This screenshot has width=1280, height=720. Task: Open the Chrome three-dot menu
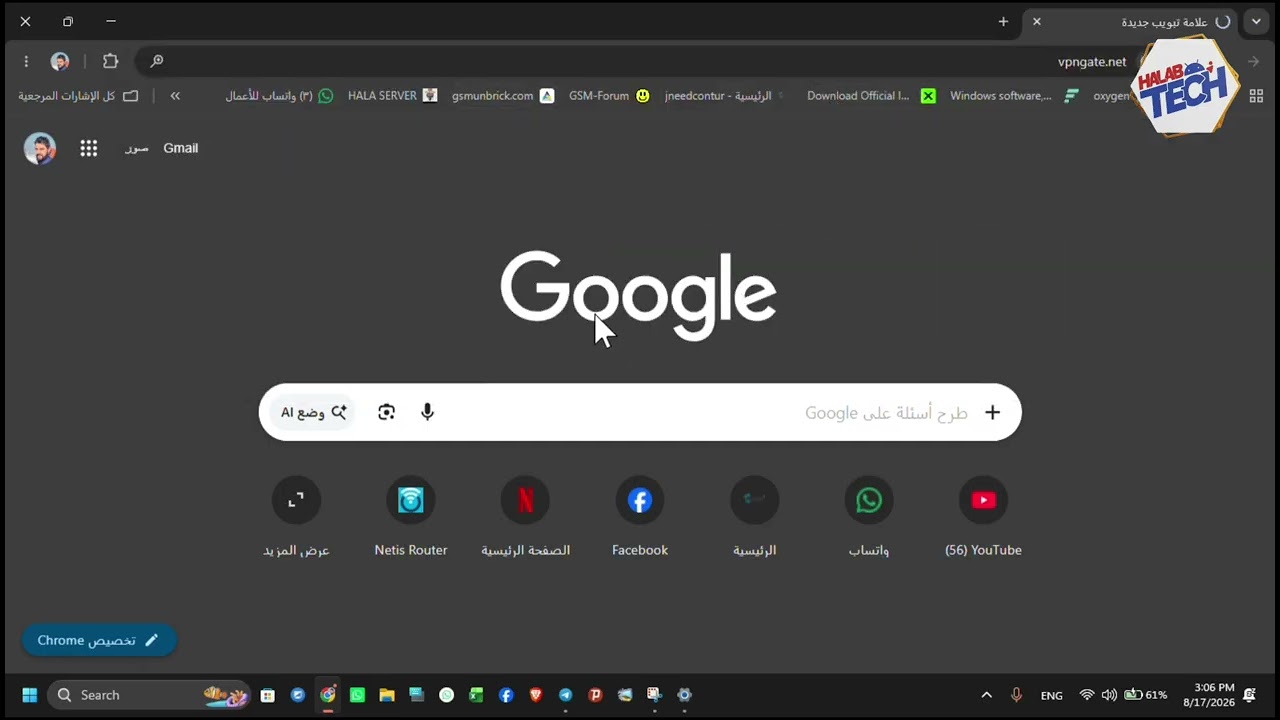pos(26,61)
